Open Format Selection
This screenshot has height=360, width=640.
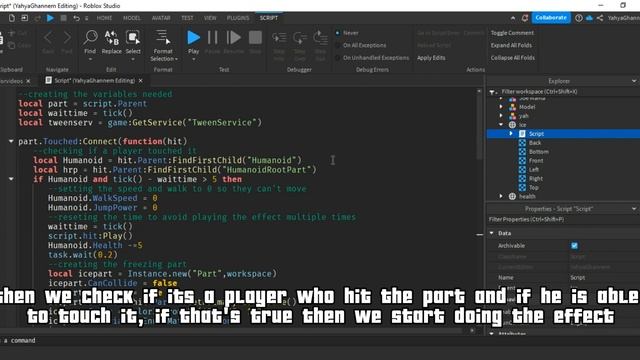163,45
